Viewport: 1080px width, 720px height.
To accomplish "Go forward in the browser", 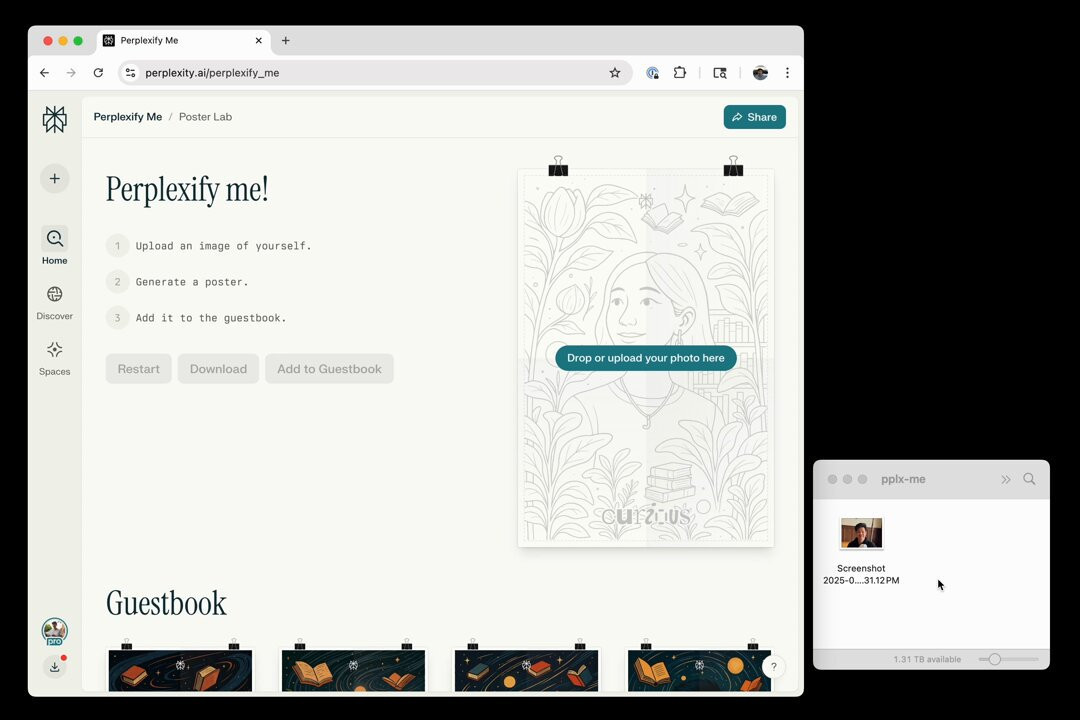I will click(71, 72).
